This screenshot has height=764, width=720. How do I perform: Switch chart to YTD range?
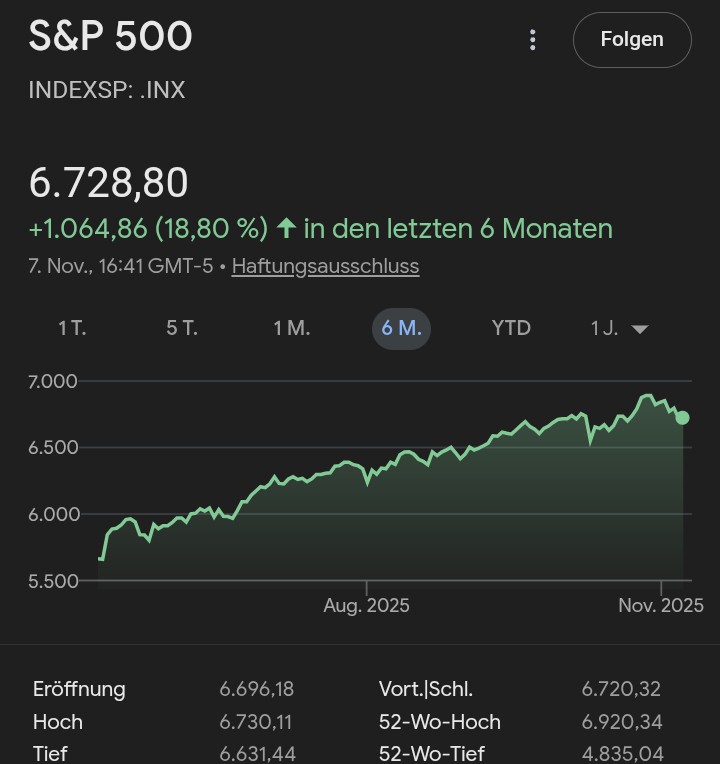[x=511, y=329]
